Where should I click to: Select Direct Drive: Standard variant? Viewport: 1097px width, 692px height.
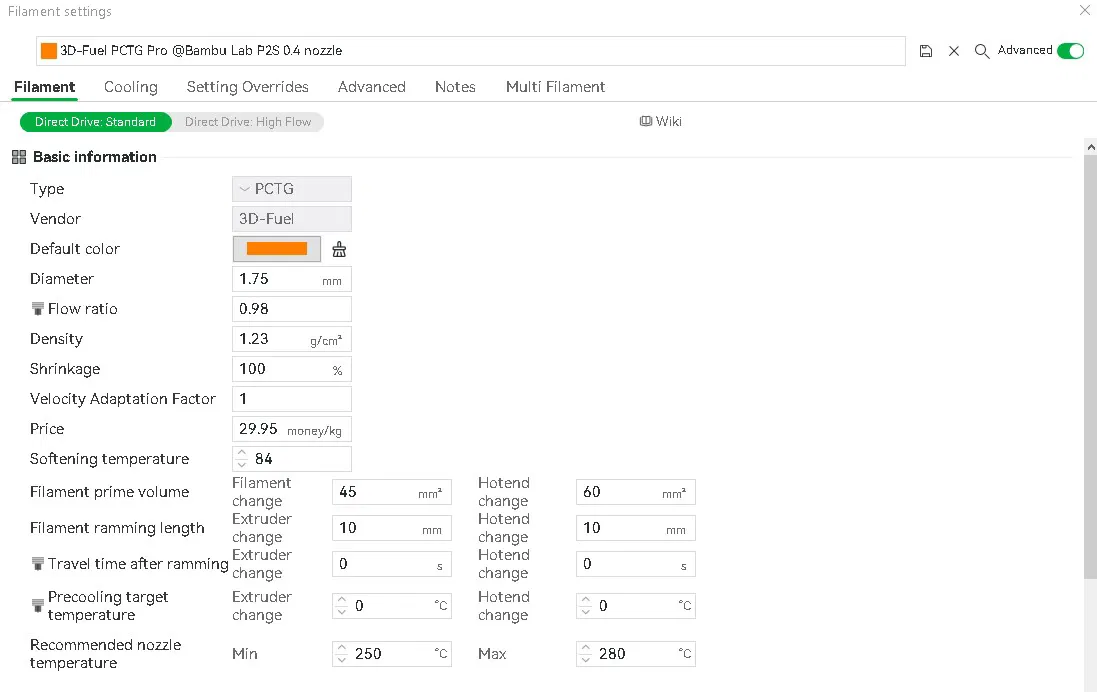[x=95, y=122]
